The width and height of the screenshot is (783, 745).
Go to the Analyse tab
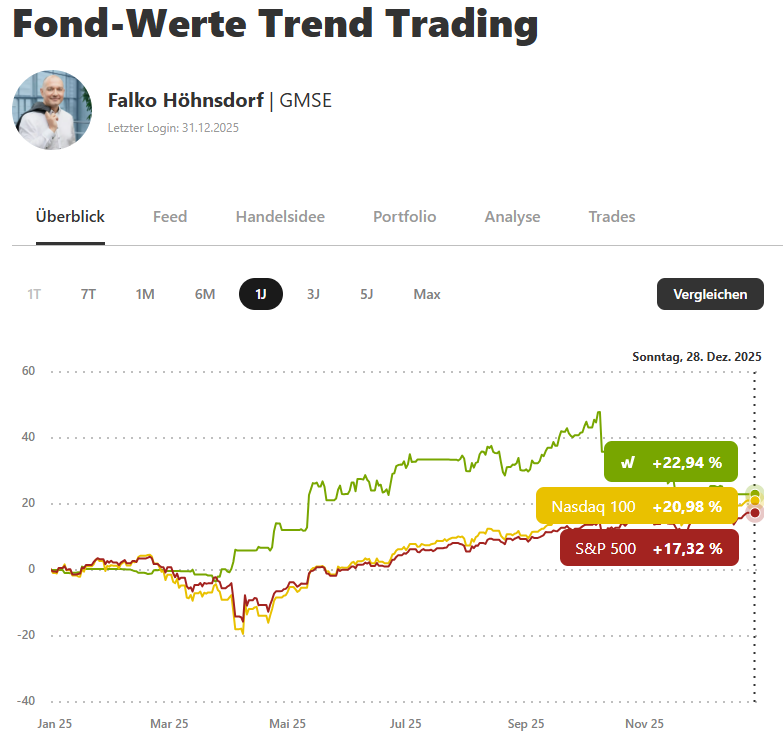click(512, 216)
